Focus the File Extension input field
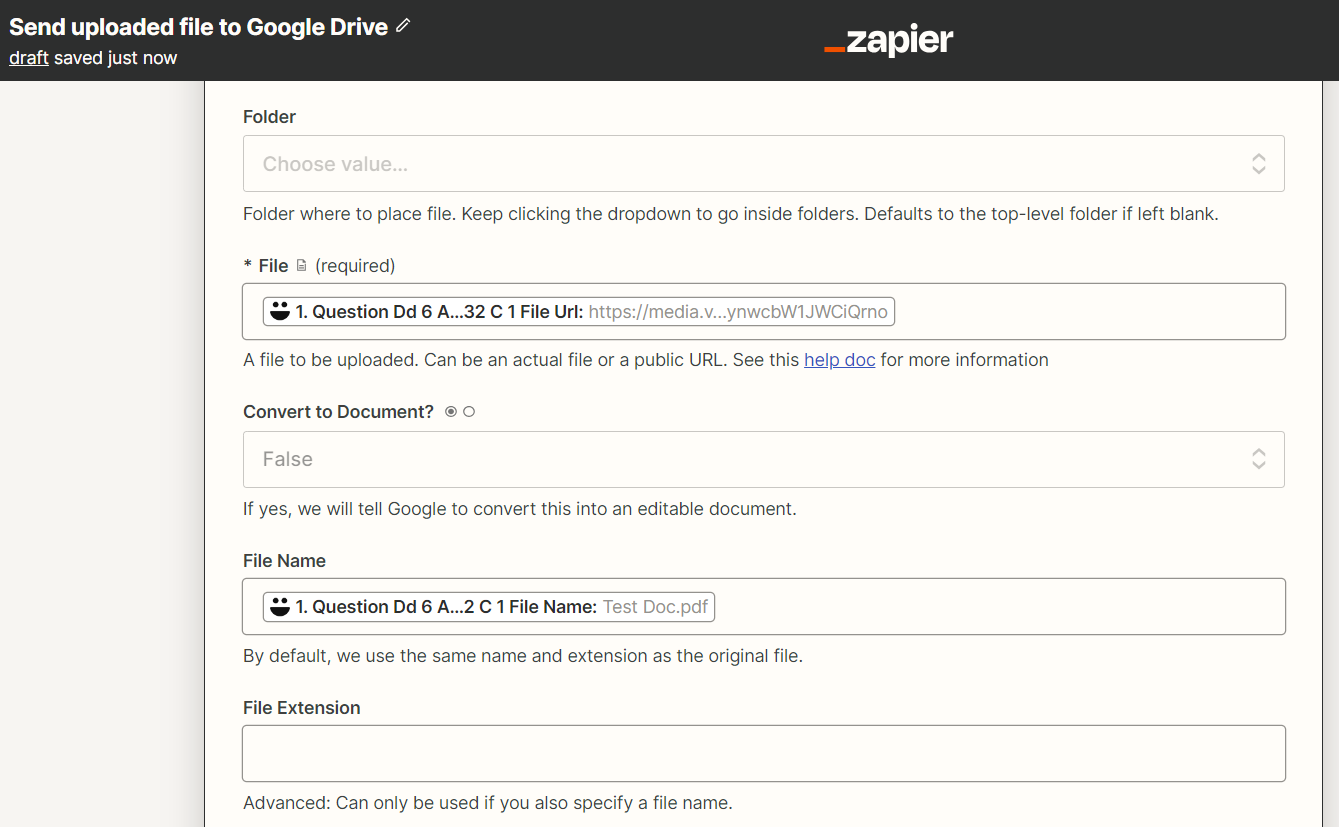The height and width of the screenshot is (827, 1339). pyautogui.click(x=763, y=753)
